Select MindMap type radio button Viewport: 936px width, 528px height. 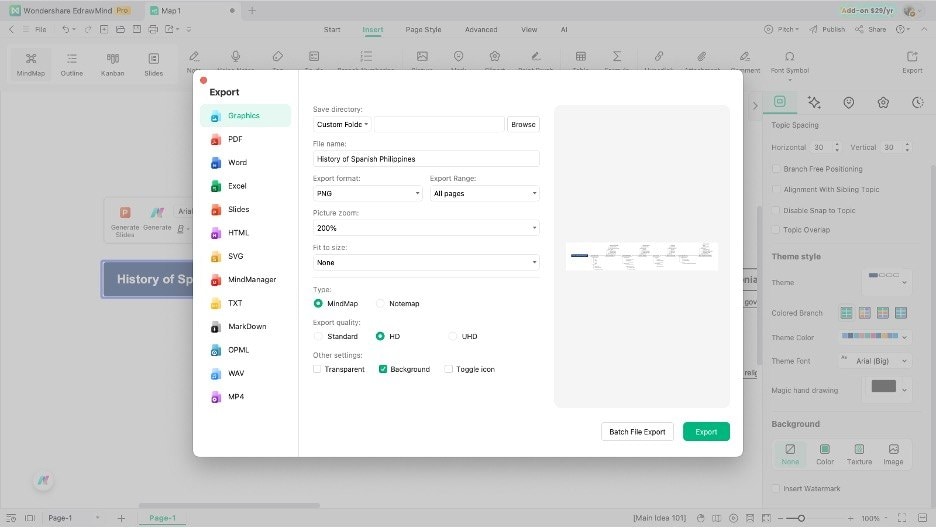318,304
